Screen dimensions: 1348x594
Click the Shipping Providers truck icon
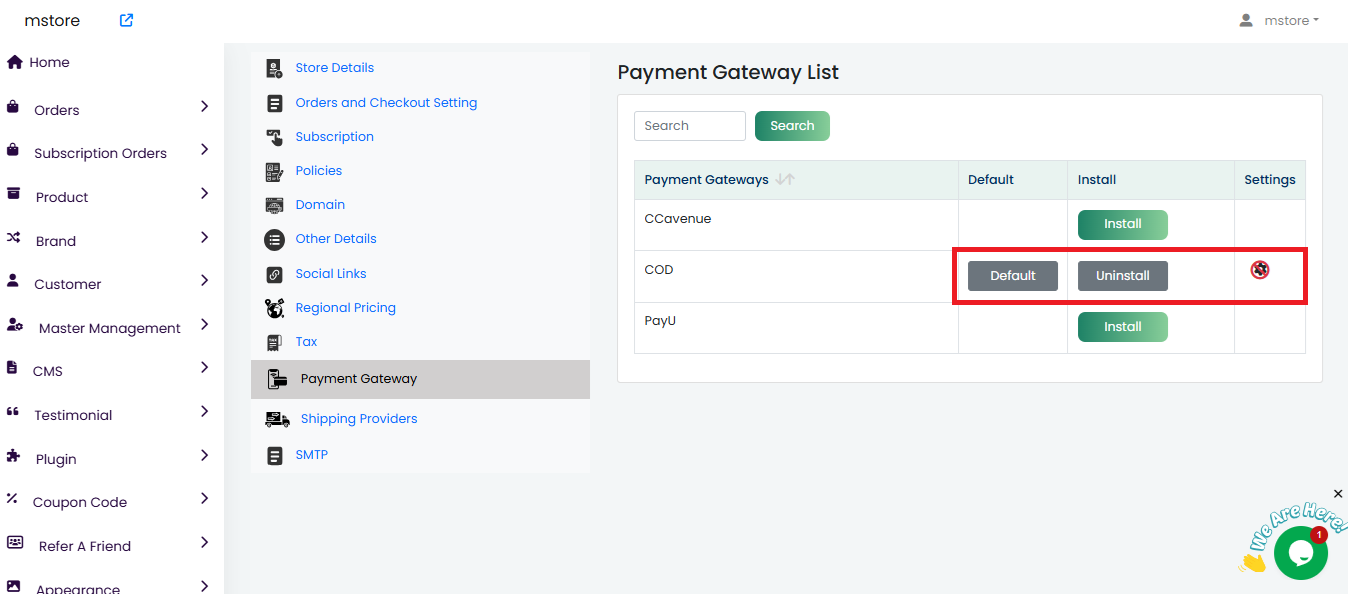coord(277,419)
